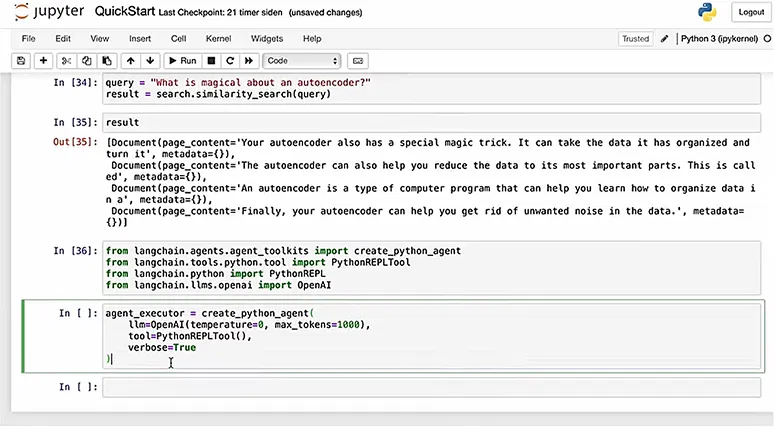Insert a cell below with plus icon
Viewport: 775px width, 427px height.
(x=43, y=61)
